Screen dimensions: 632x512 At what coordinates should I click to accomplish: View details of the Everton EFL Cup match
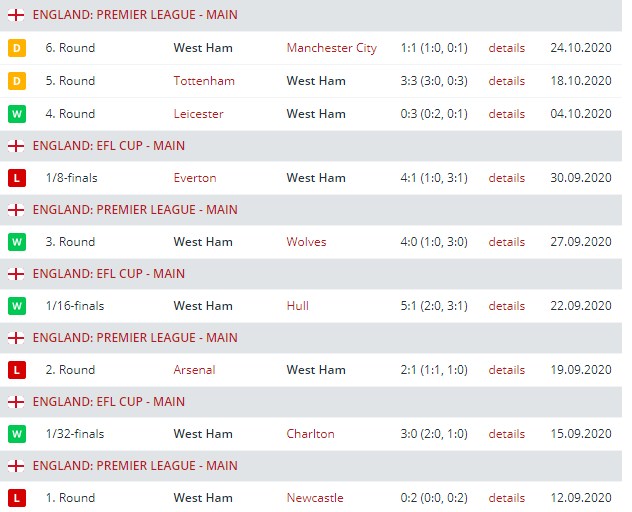point(506,178)
